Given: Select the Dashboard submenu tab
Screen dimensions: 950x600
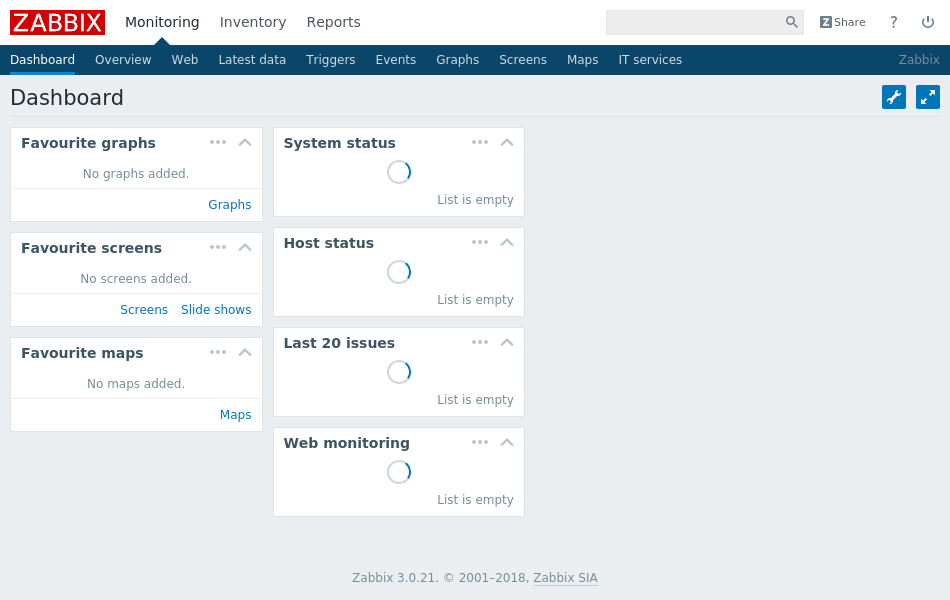Looking at the screenshot, I should tap(42, 59).
